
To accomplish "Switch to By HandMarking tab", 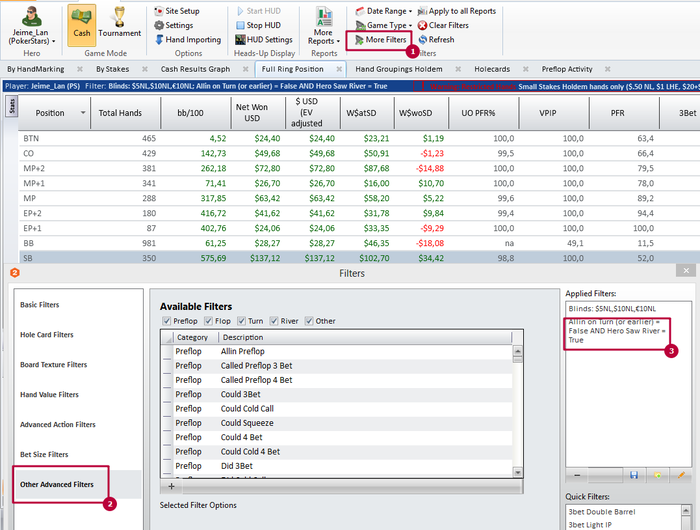I will (x=36, y=69).
